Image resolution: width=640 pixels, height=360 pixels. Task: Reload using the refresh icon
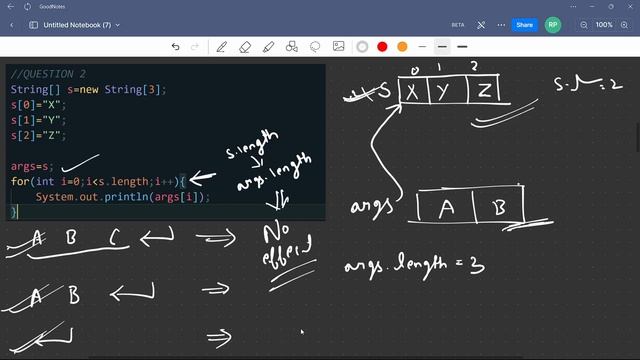pyautogui.click(x=27, y=7)
